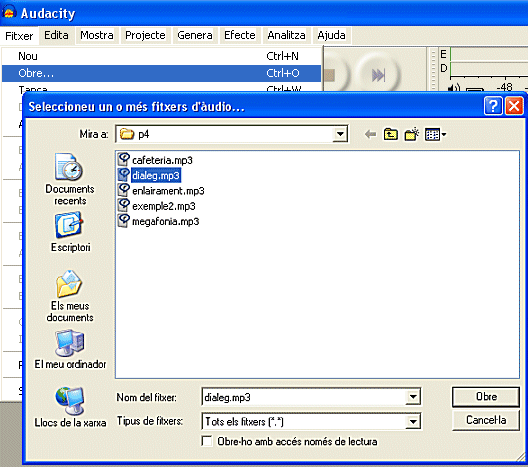Viewport: 528px width, 467px height.
Task: Select the file dialeg.mp3
Action: [156, 175]
